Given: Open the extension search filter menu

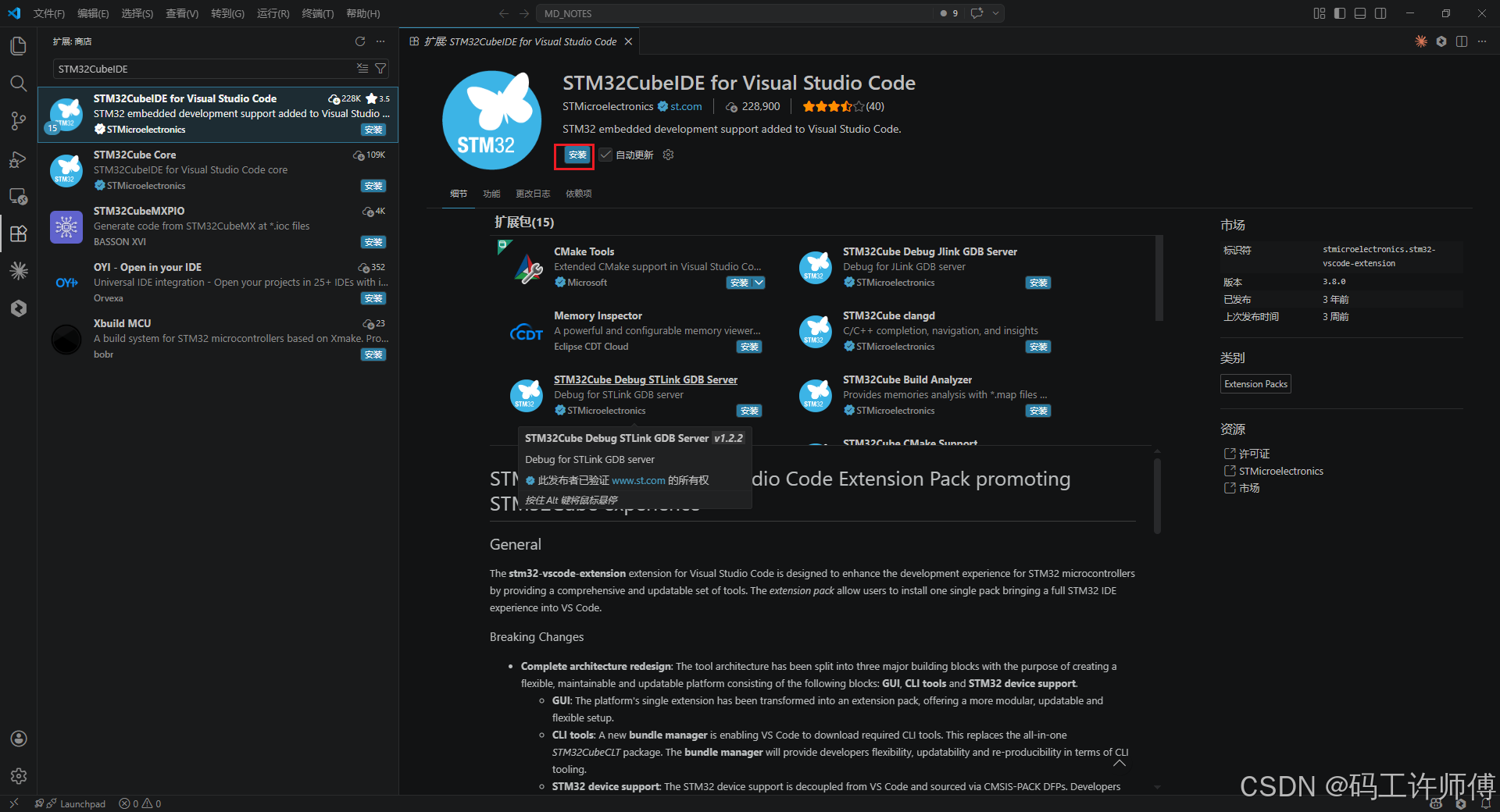Looking at the screenshot, I should pyautogui.click(x=380, y=69).
